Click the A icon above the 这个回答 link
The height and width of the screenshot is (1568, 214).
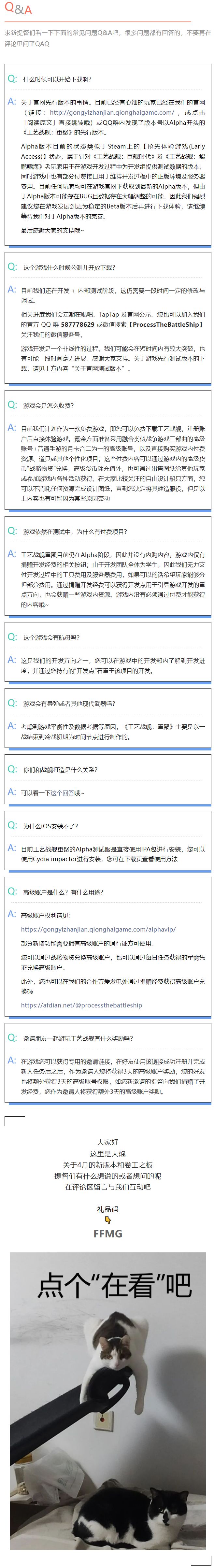[12, 792]
